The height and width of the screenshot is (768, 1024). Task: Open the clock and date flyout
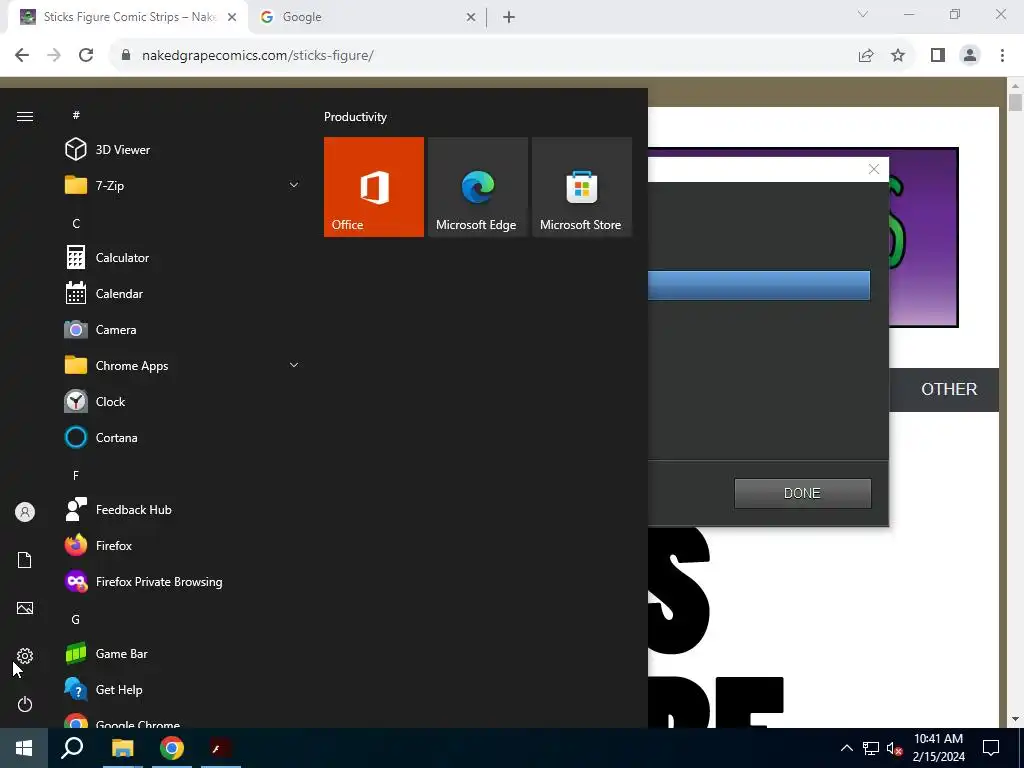(x=938, y=748)
